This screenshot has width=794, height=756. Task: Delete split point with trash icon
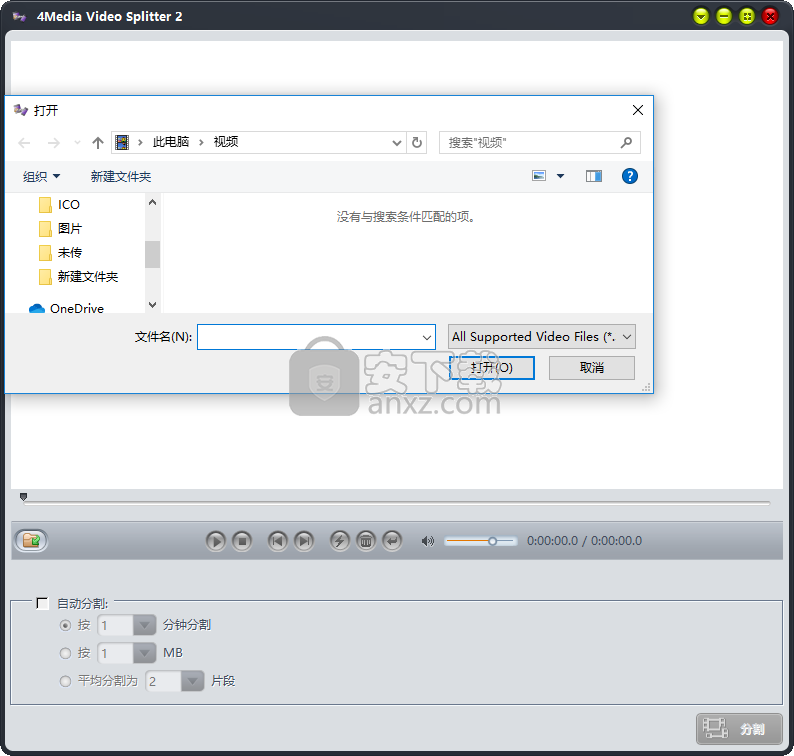(366, 541)
